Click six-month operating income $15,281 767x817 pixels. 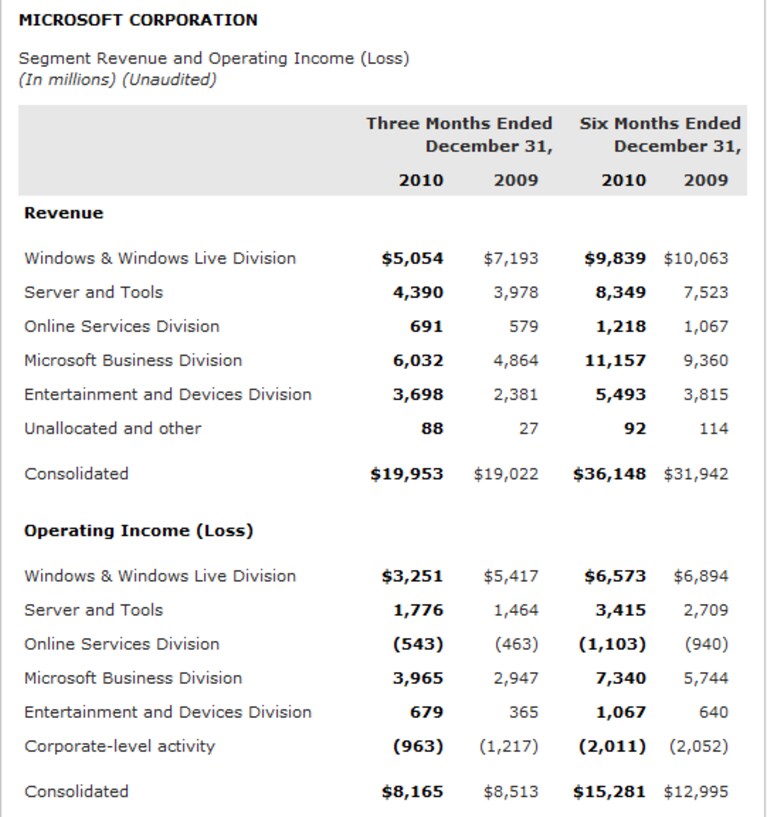point(610,792)
